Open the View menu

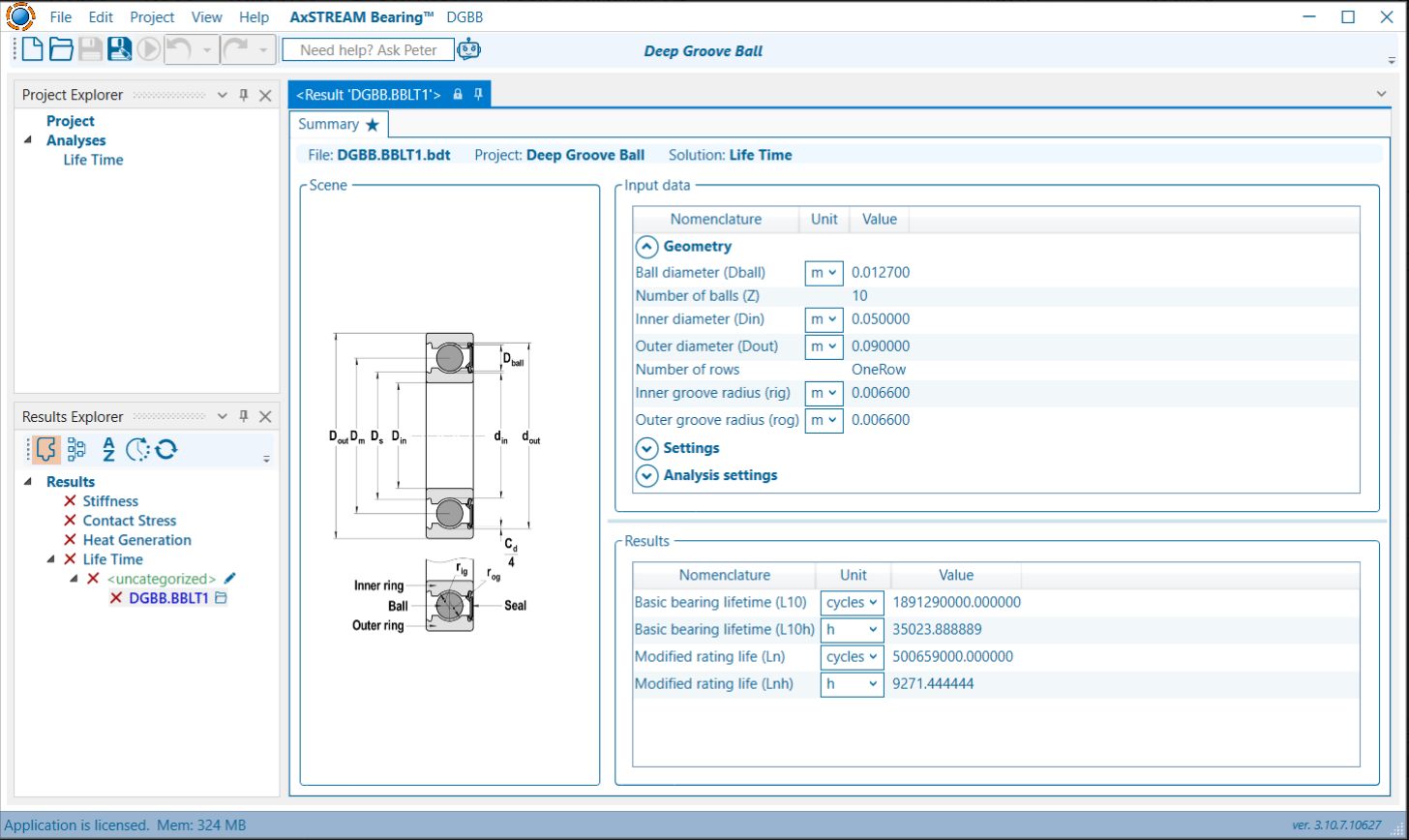pyautogui.click(x=206, y=17)
